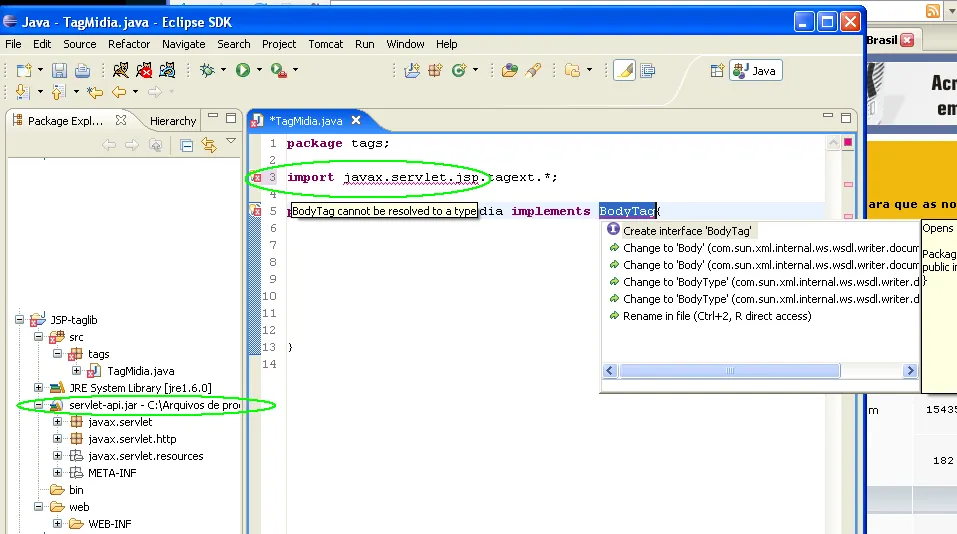The image size is (957, 534).
Task: Select "Create interface 'BodyTag'" quick fix
Action: (x=687, y=231)
